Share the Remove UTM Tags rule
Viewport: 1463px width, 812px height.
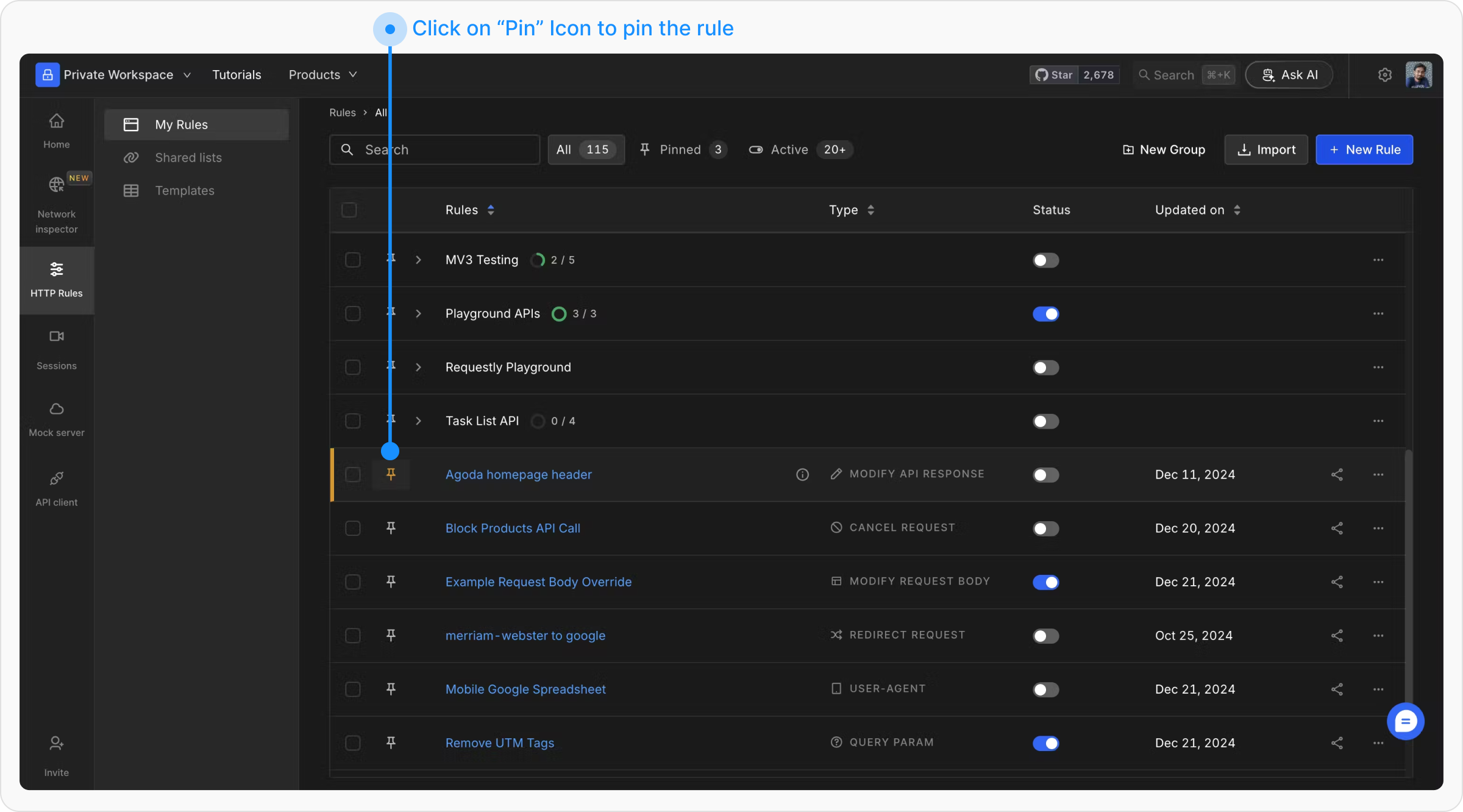coord(1337,743)
